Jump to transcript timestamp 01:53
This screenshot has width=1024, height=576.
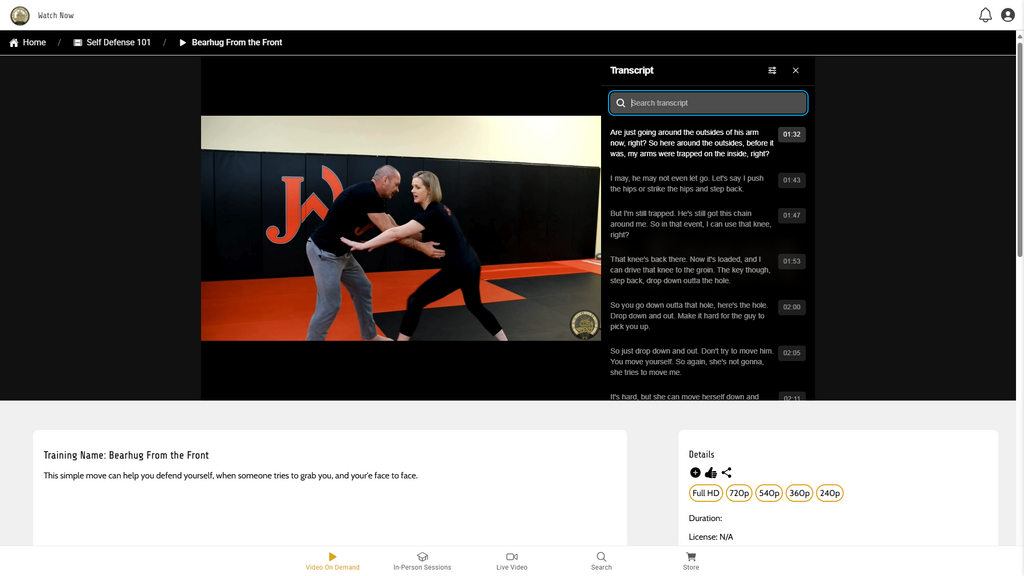791,261
